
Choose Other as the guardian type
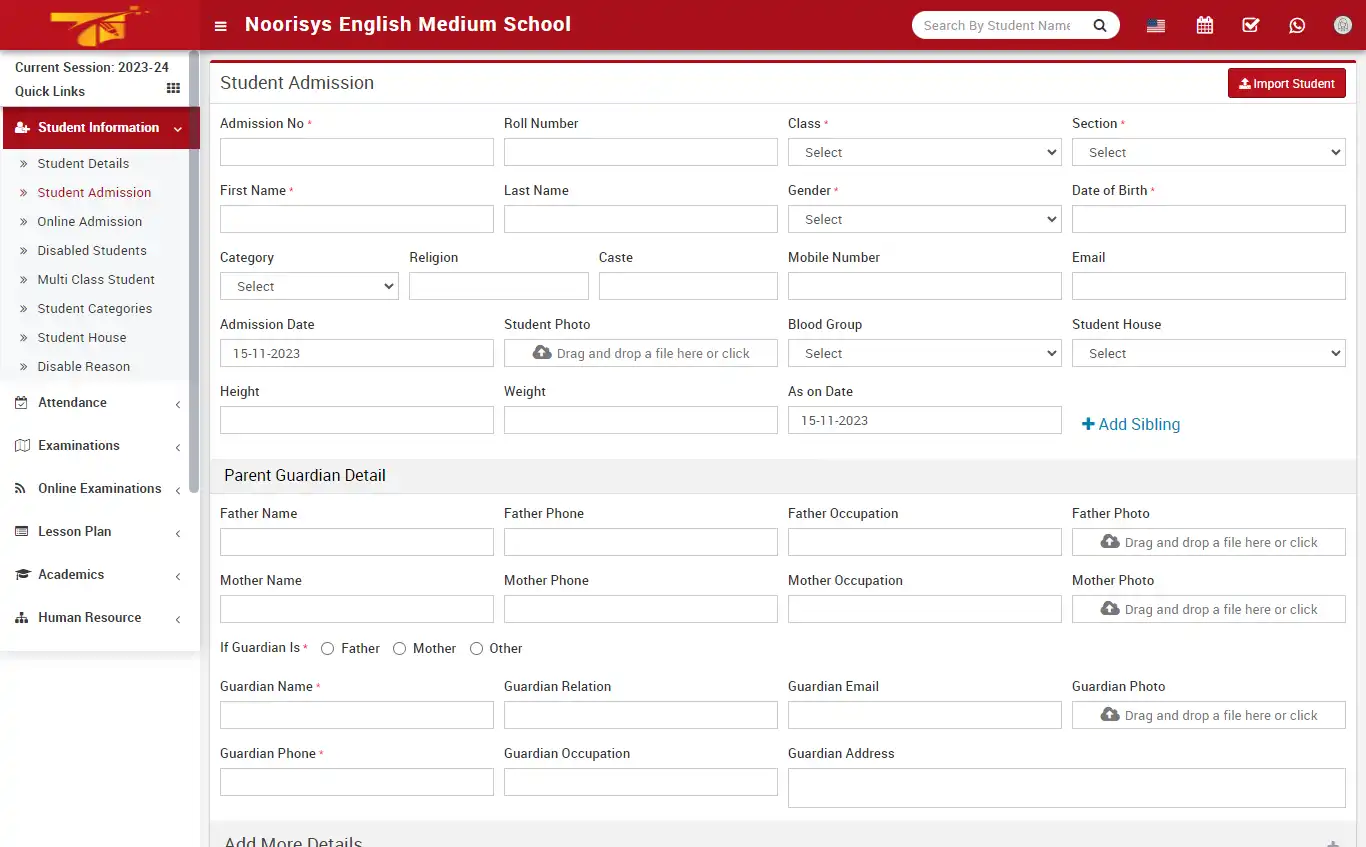click(477, 648)
